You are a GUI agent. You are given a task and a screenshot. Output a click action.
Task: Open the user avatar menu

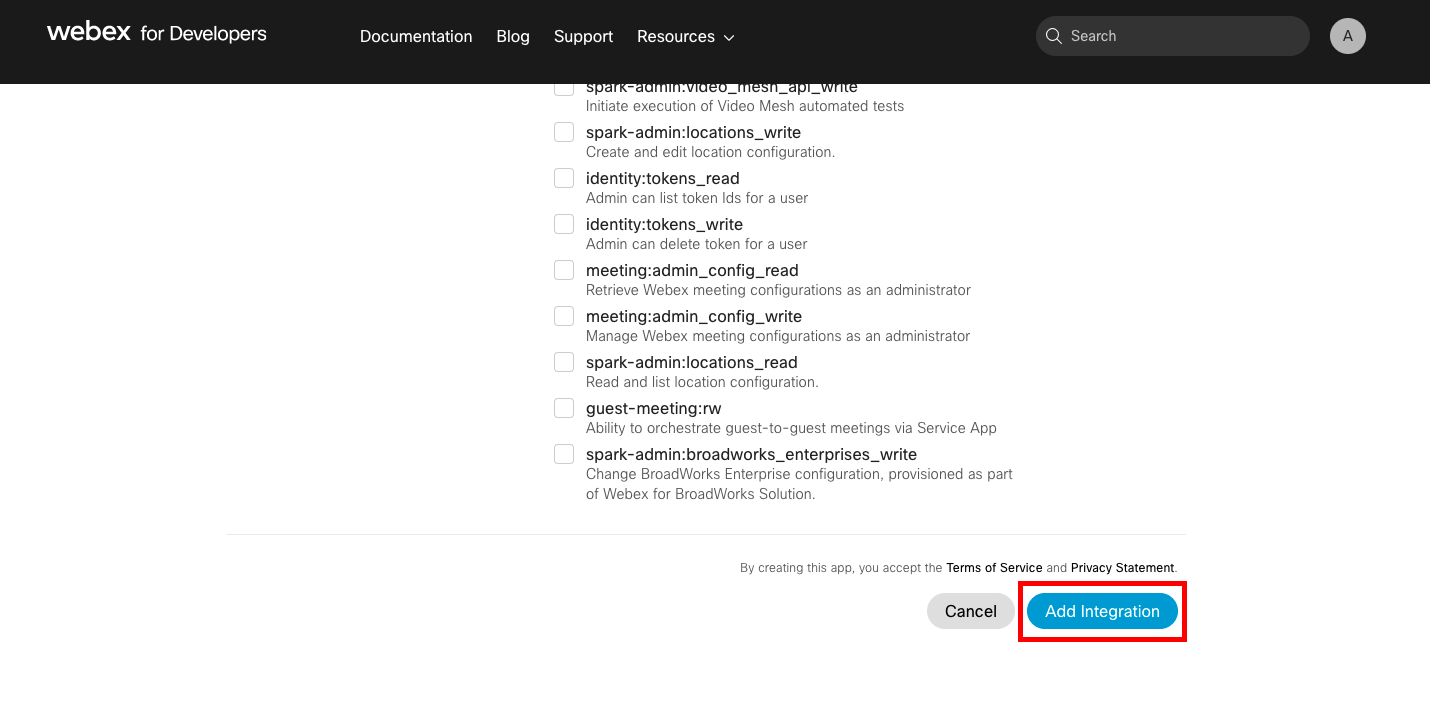1348,35
